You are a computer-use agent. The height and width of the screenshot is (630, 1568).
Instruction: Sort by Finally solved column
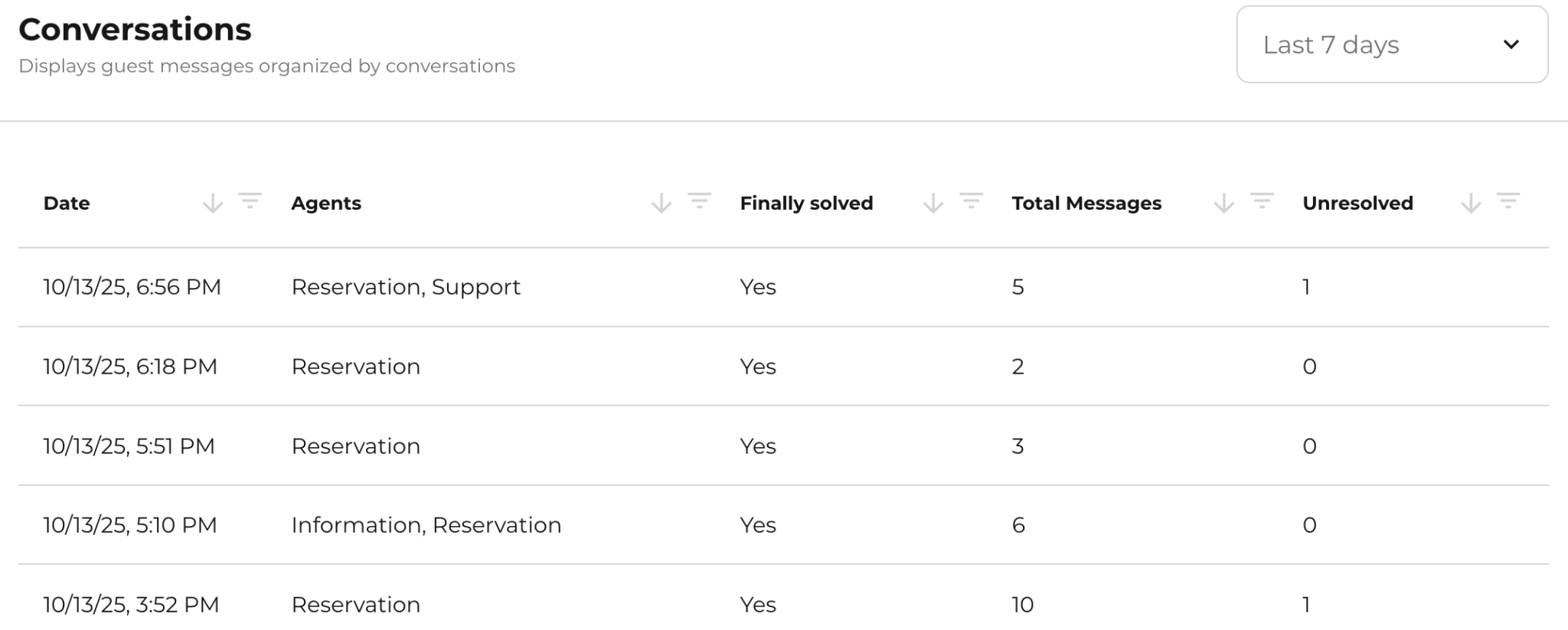click(x=933, y=204)
